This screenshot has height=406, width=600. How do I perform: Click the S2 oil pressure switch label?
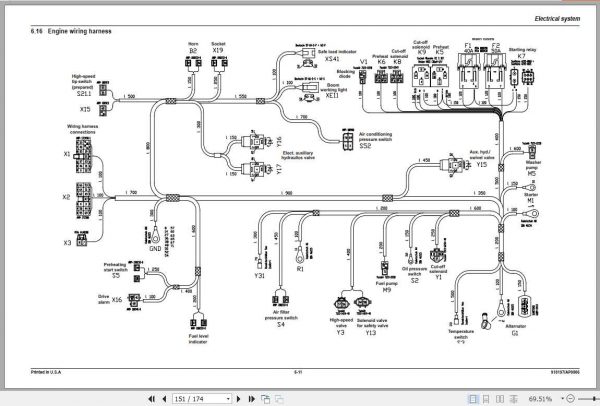tap(414, 280)
